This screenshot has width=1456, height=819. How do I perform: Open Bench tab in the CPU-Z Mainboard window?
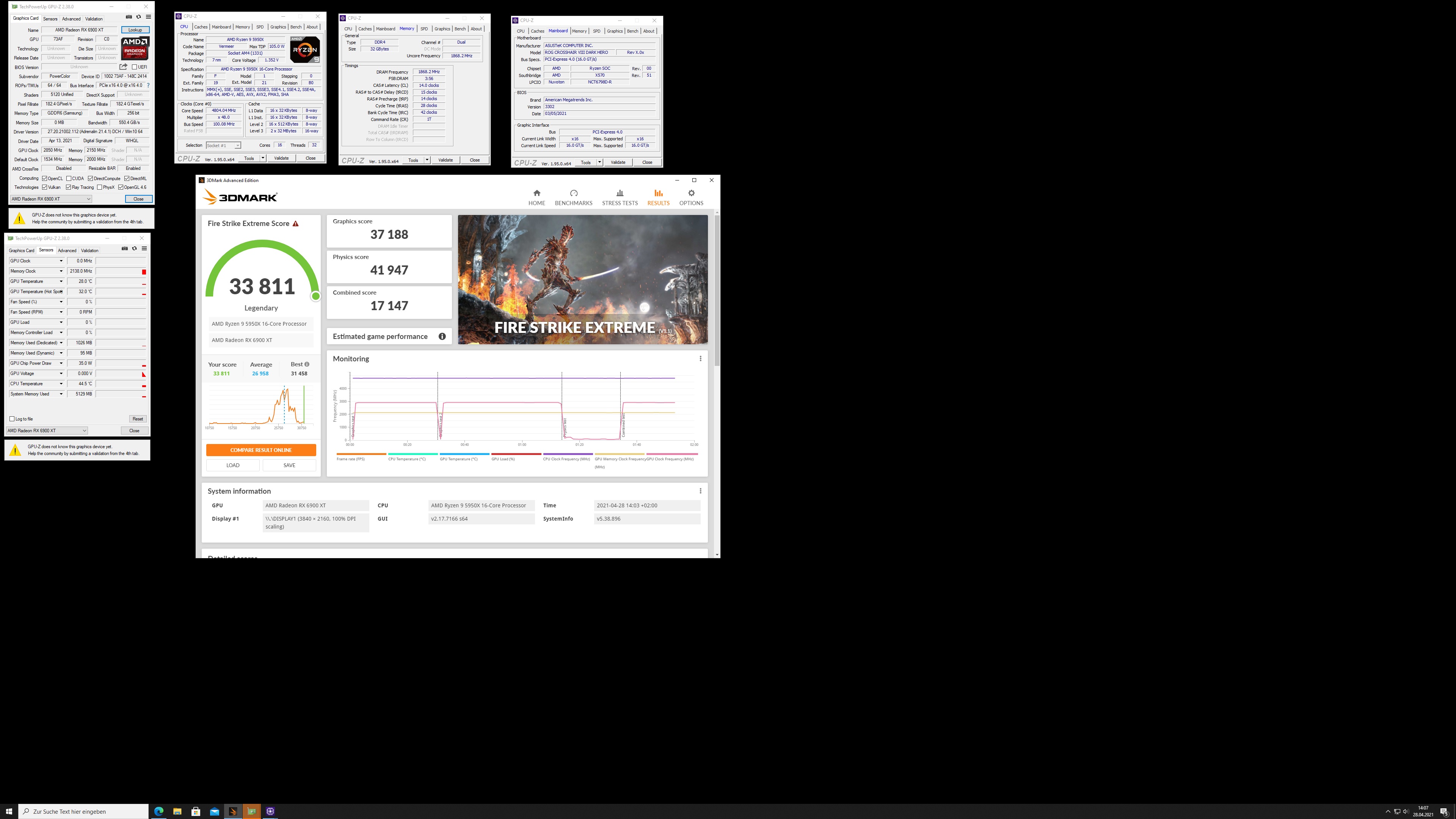(632, 31)
